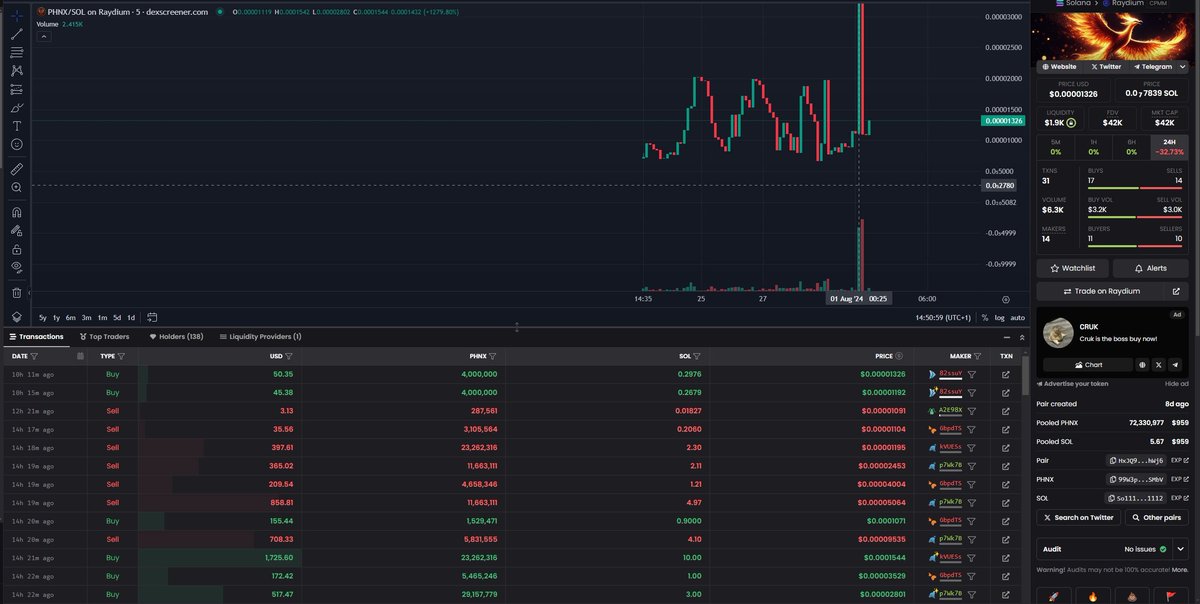The image size is (1200, 604).
Task: Set chart range to 1d
Action: pos(130,317)
